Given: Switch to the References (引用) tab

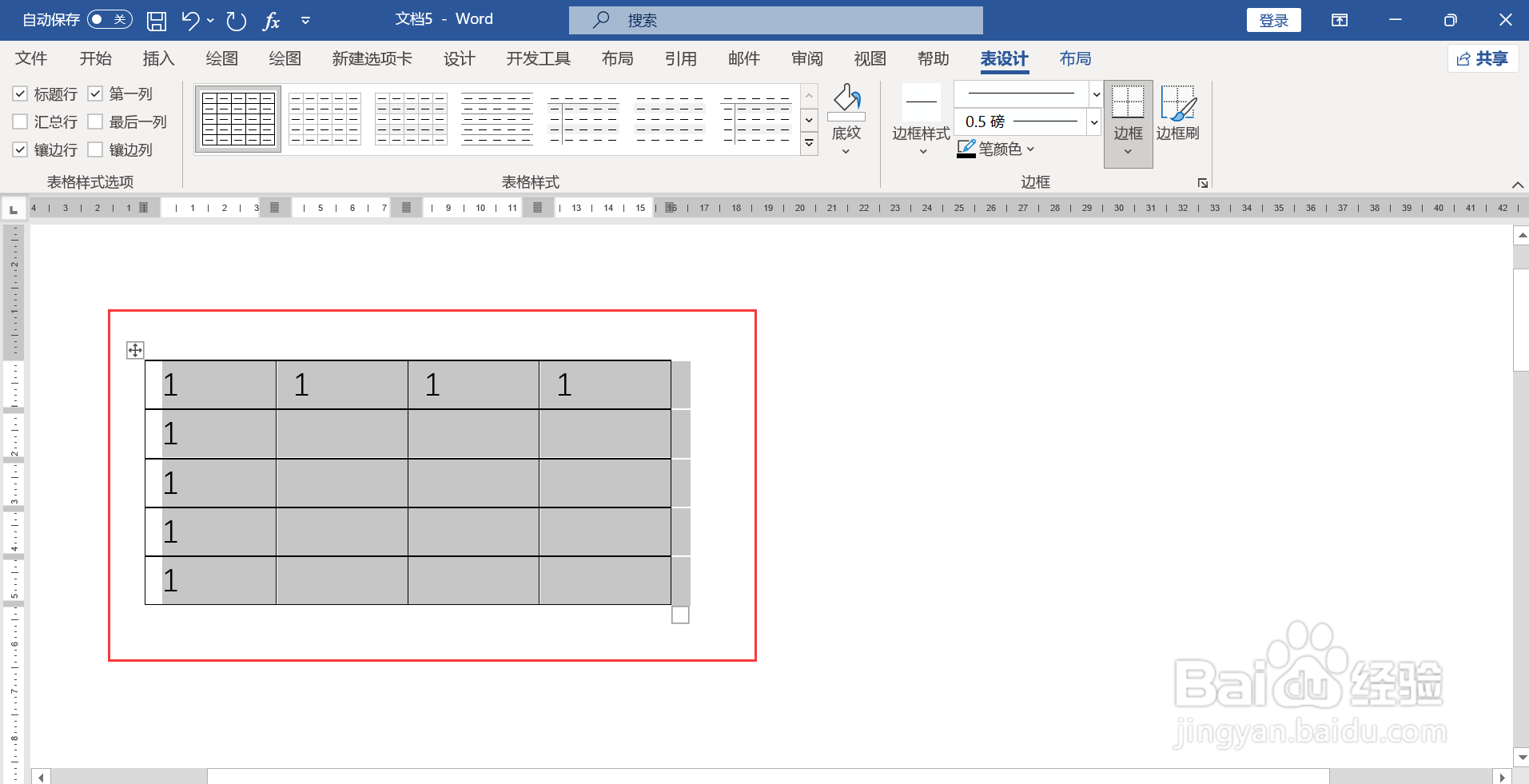Looking at the screenshot, I should (681, 58).
